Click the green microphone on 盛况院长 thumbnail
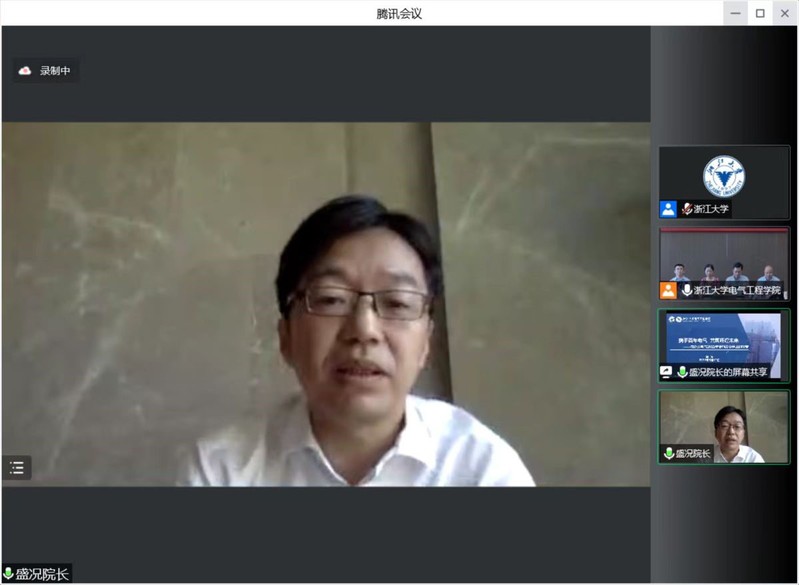 (669, 454)
